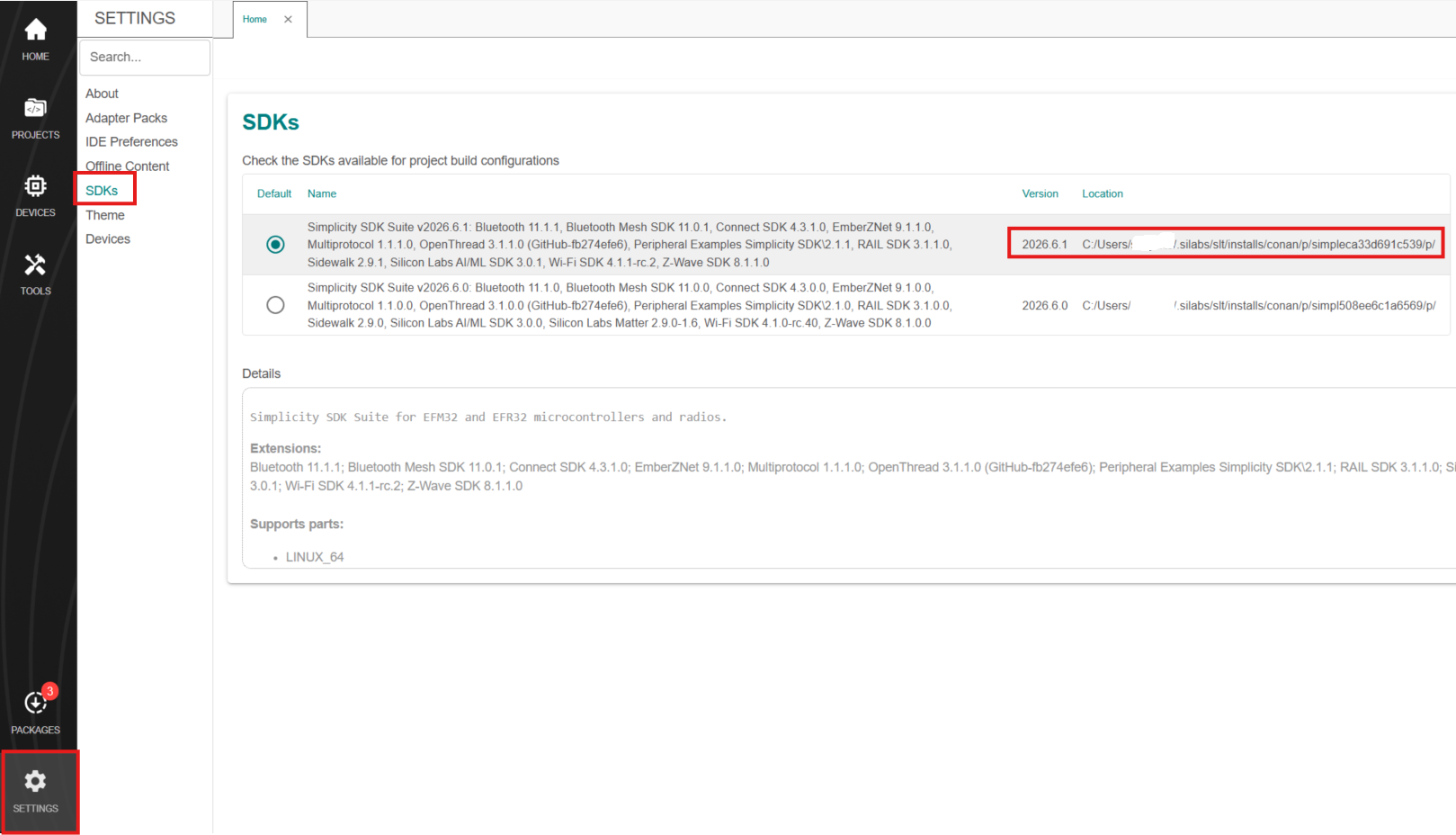Image resolution: width=1456 pixels, height=835 pixels.
Task: Click the SDKs page heading
Action: (271, 122)
